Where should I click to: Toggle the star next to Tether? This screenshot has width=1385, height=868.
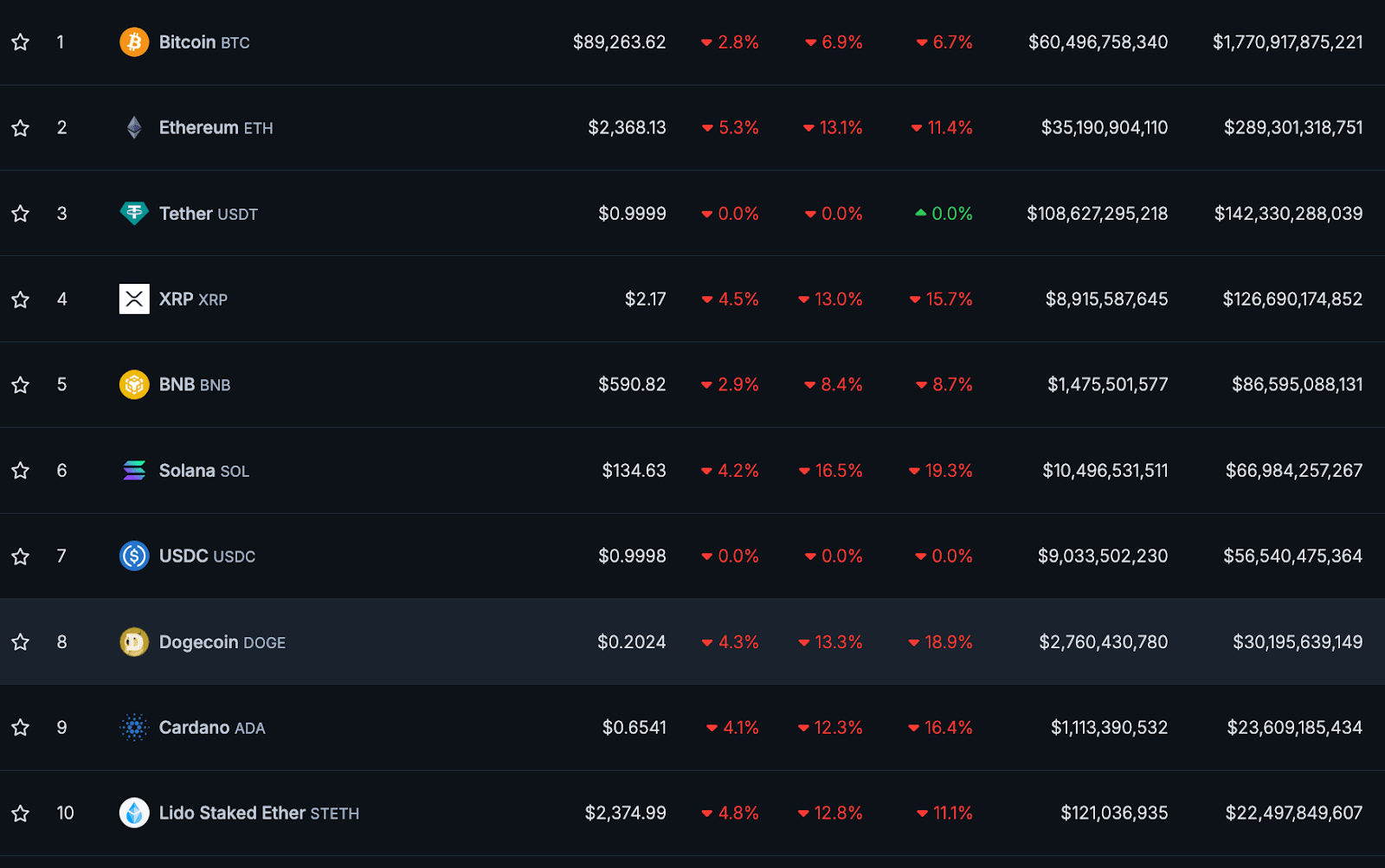click(x=21, y=214)
